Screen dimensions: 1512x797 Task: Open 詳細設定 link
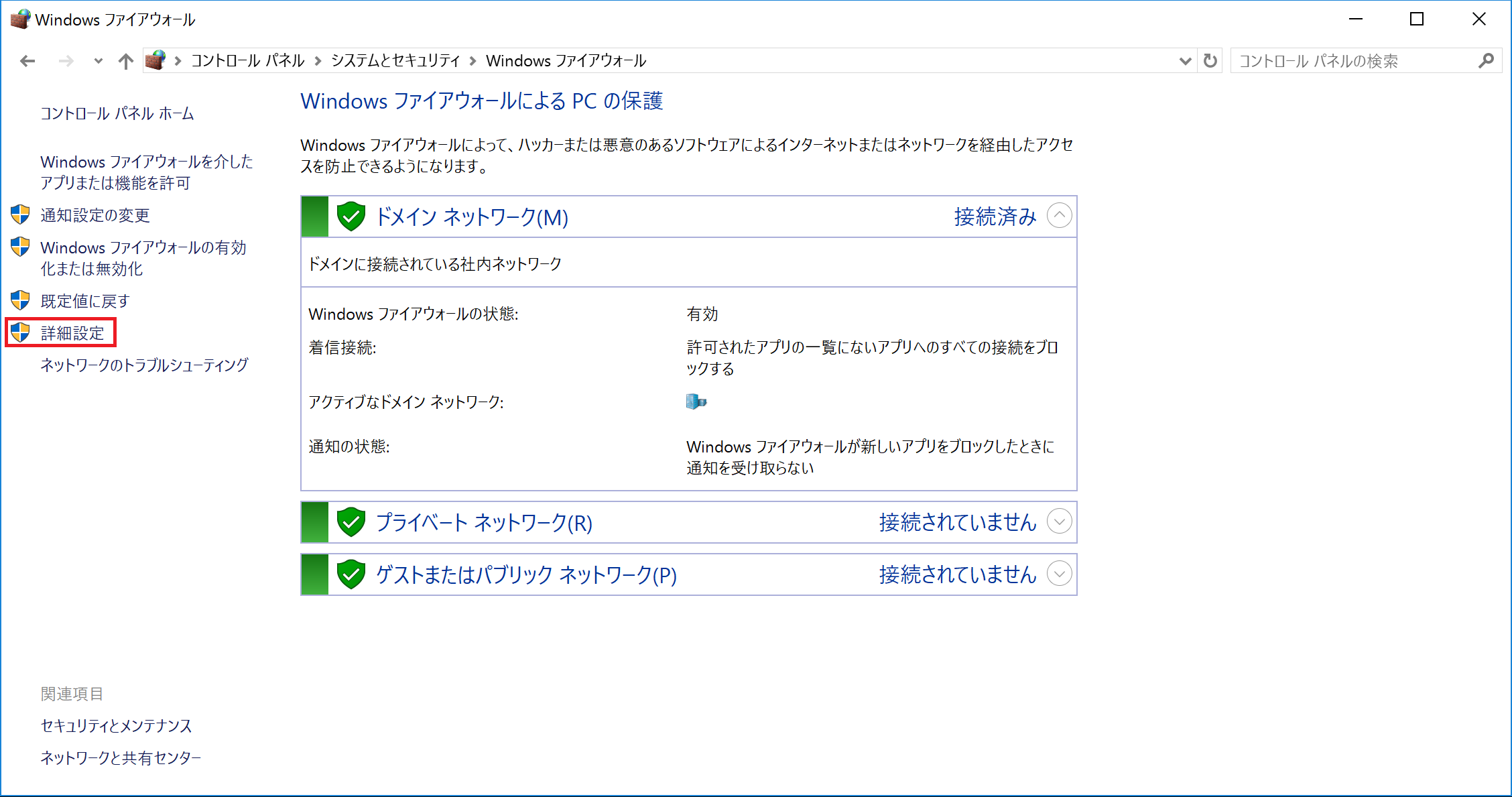click(72, 333)
